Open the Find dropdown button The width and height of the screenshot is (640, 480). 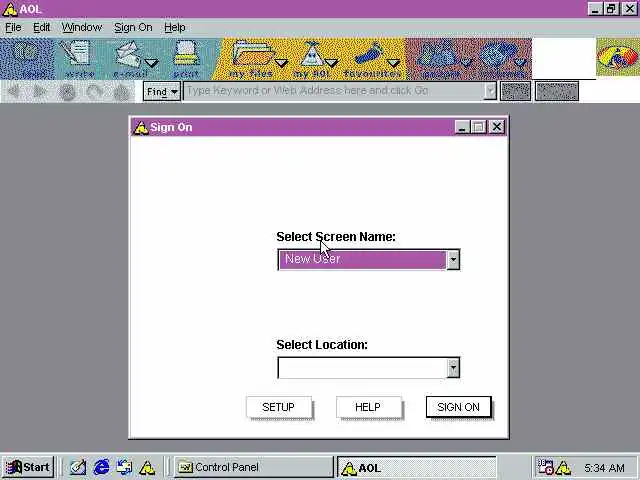click(162, 91)
